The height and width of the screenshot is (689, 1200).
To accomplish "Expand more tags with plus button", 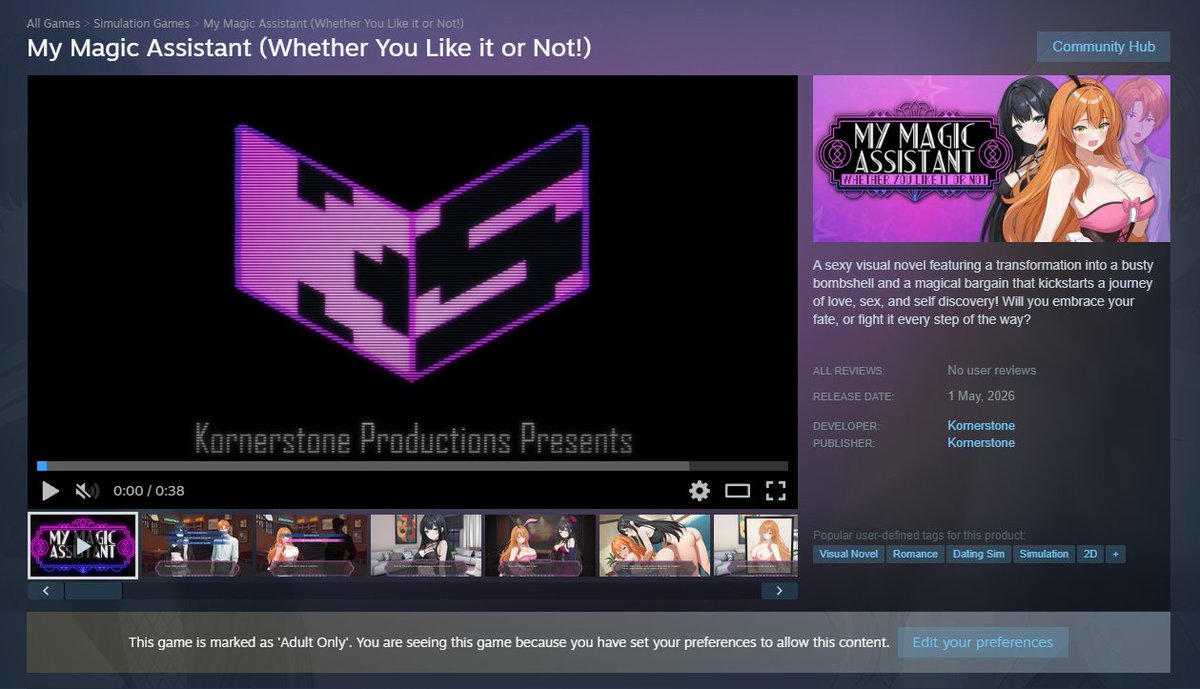I will pyautogui.click(x=1115, y=554).
